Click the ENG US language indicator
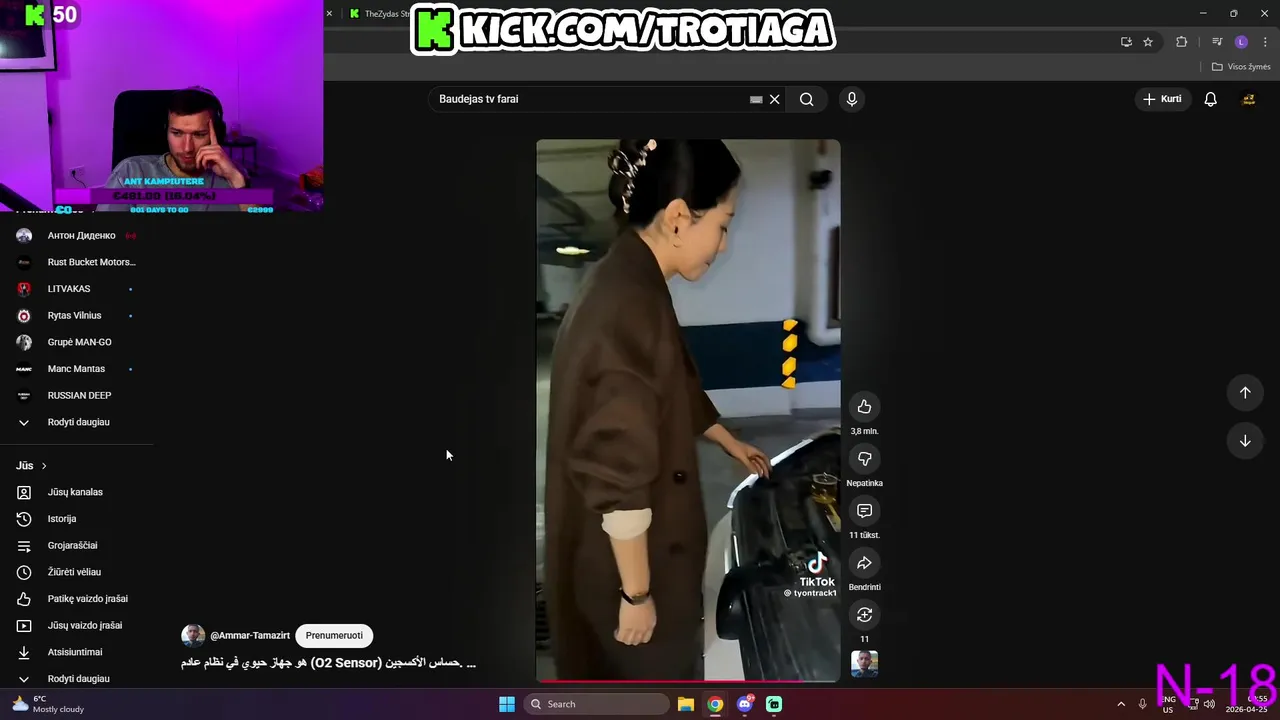Viewport: 1280px width, 720px height. 1168,704
